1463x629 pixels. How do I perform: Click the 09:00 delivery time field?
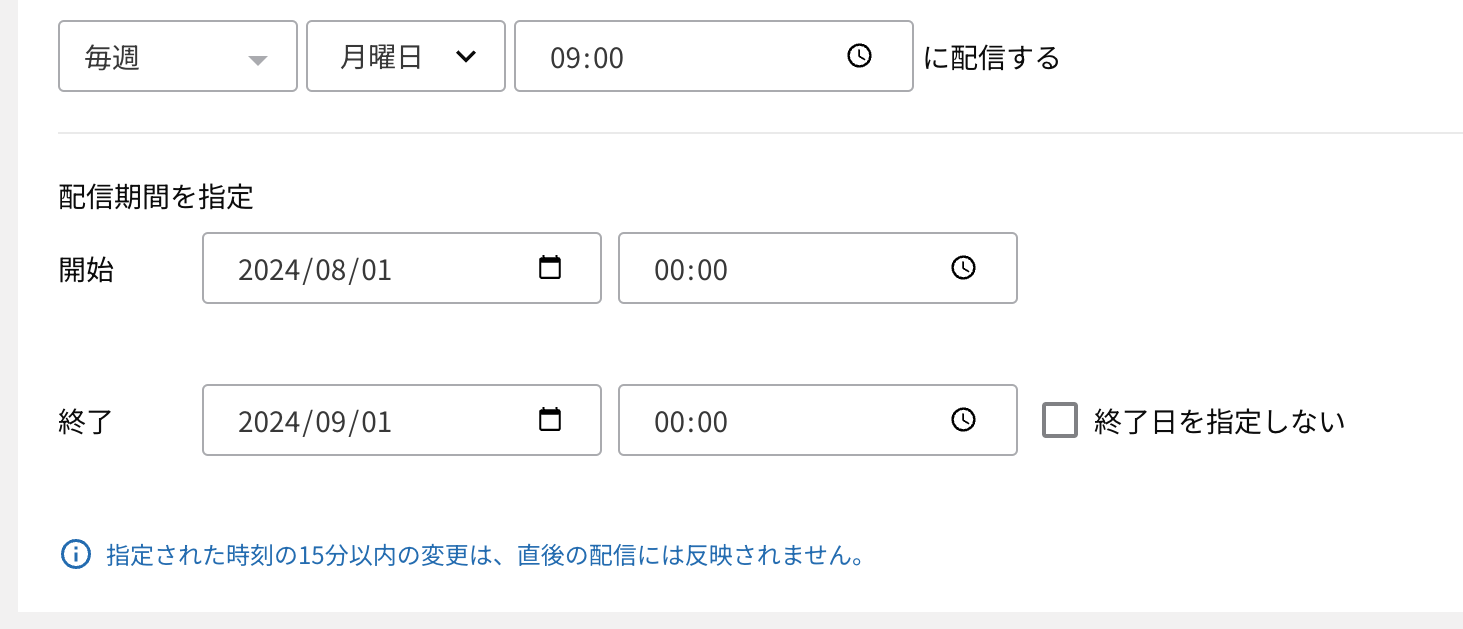click(680, 57)
